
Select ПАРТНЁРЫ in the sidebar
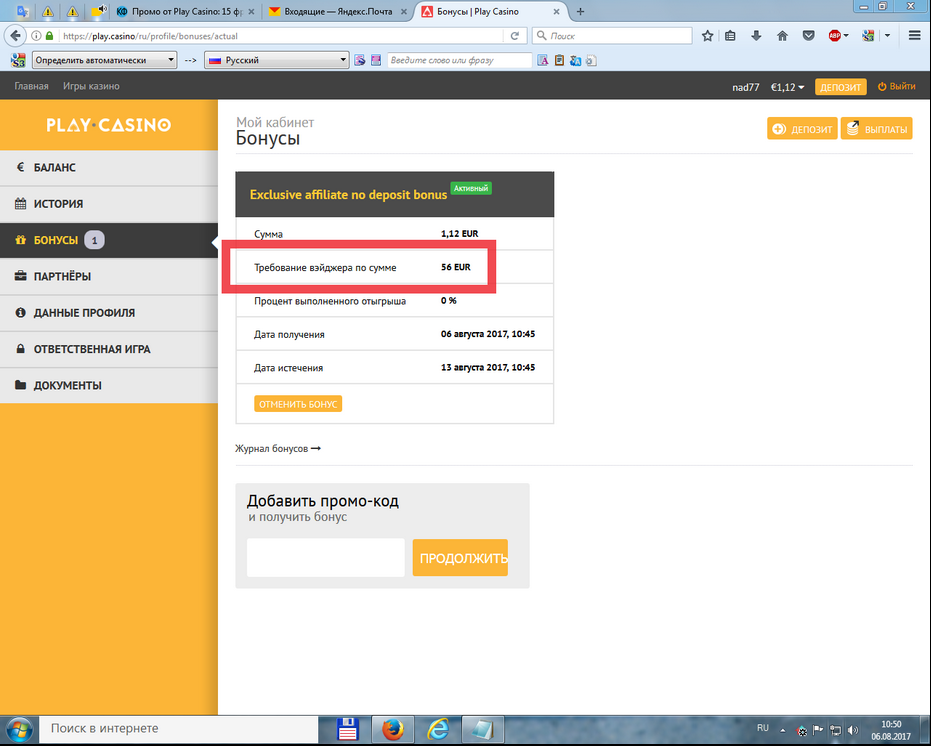[109, 276]
